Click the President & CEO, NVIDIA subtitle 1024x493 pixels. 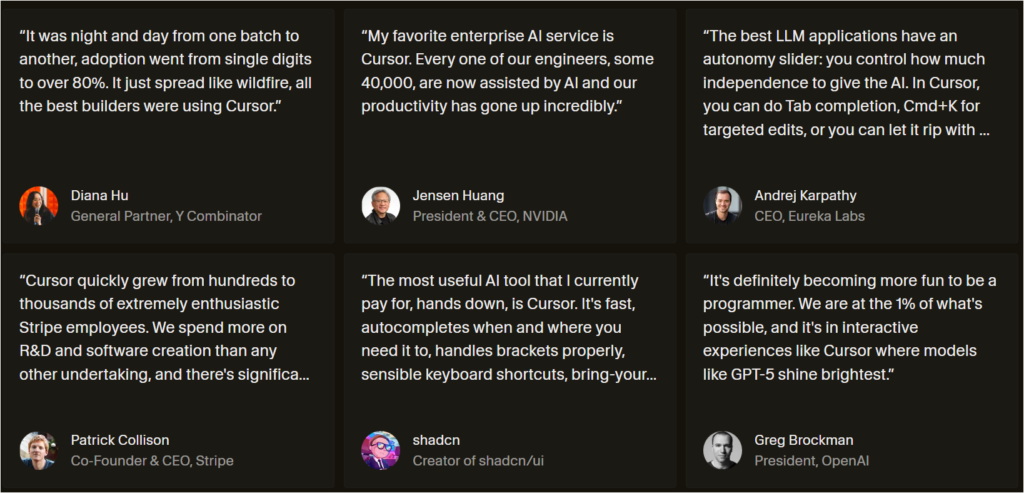point(490,216)
